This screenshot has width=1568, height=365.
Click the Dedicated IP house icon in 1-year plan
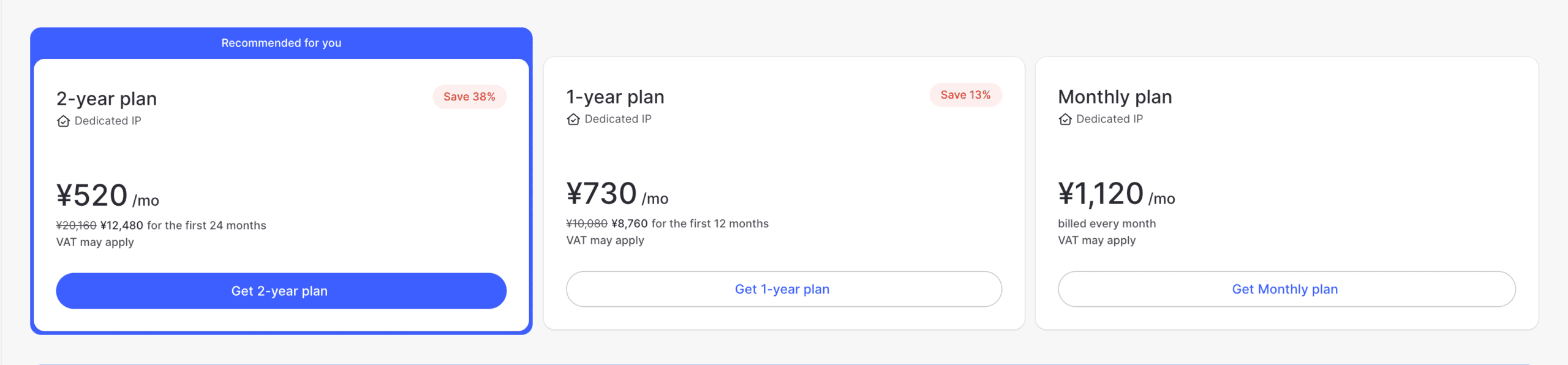pyautogui.click(x=573, y=119)
